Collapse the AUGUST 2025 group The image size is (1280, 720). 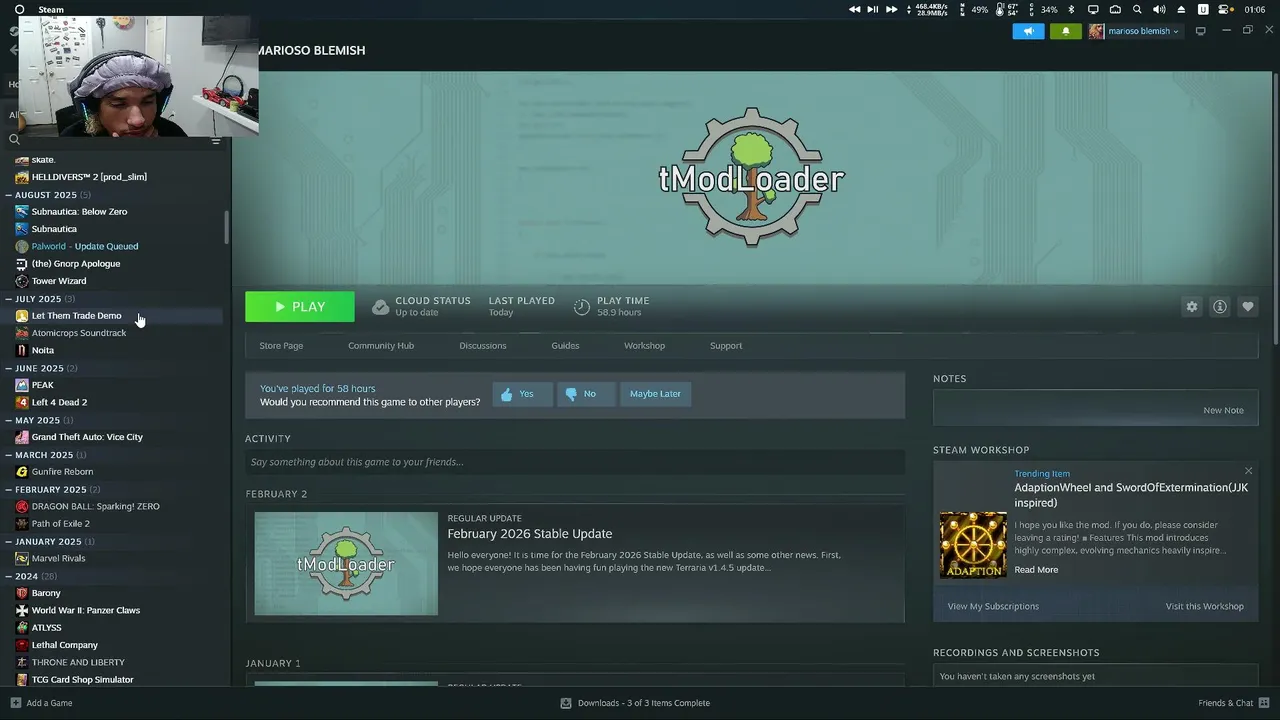pos(9,195)
